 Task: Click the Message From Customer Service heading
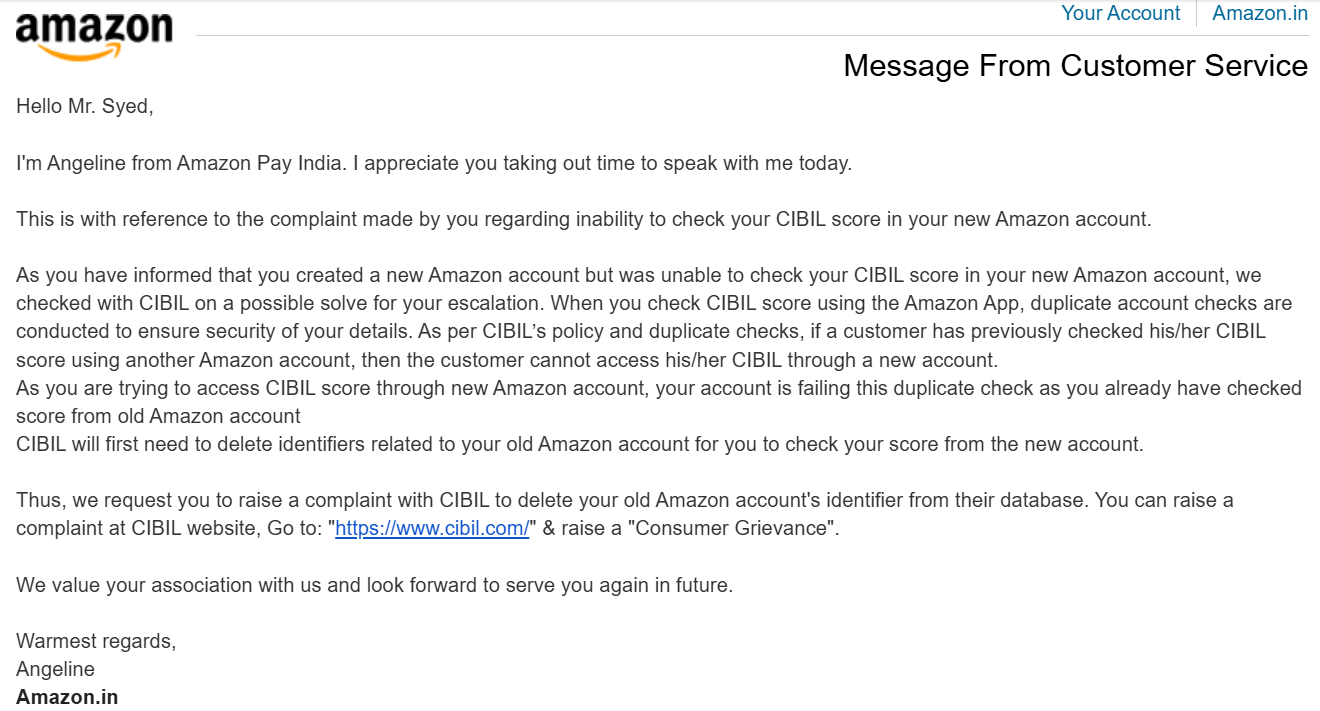click(x=1075, y=66)
